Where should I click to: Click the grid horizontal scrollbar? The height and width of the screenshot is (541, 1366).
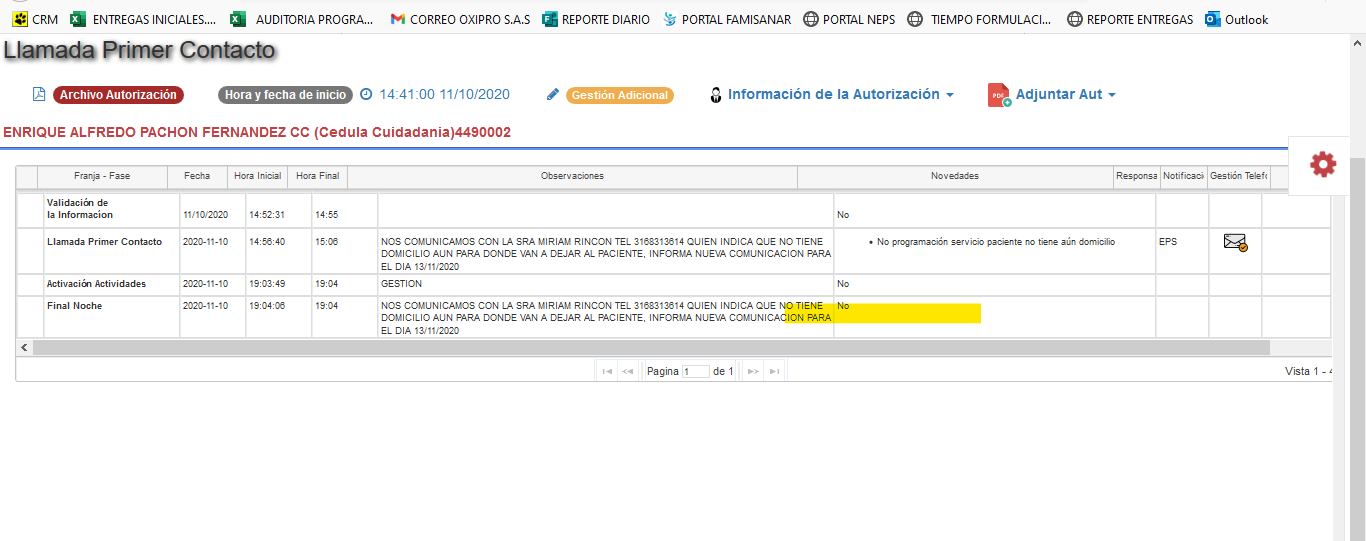[651, 347]
